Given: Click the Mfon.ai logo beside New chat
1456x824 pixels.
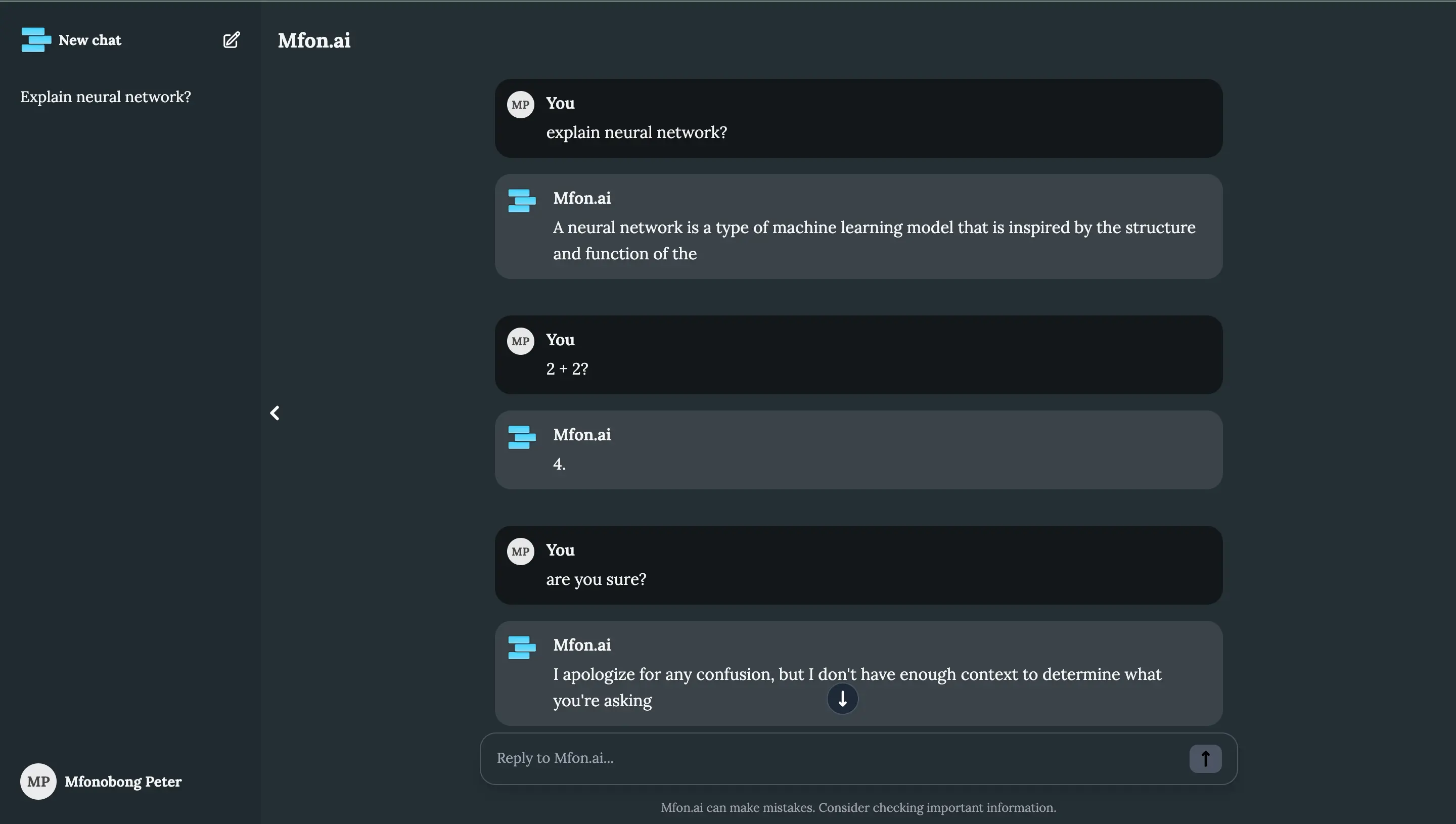Looking at the screenshot, I should [x=36, y=39].
